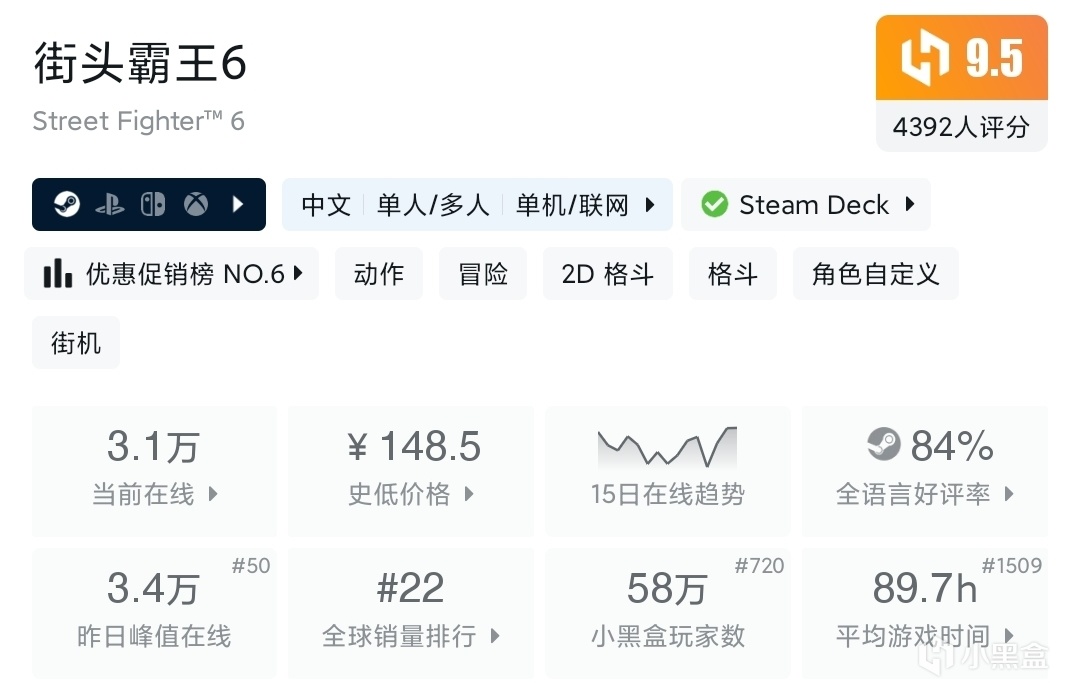View 史低价格 ¥148.5 details

pos(410,470)
